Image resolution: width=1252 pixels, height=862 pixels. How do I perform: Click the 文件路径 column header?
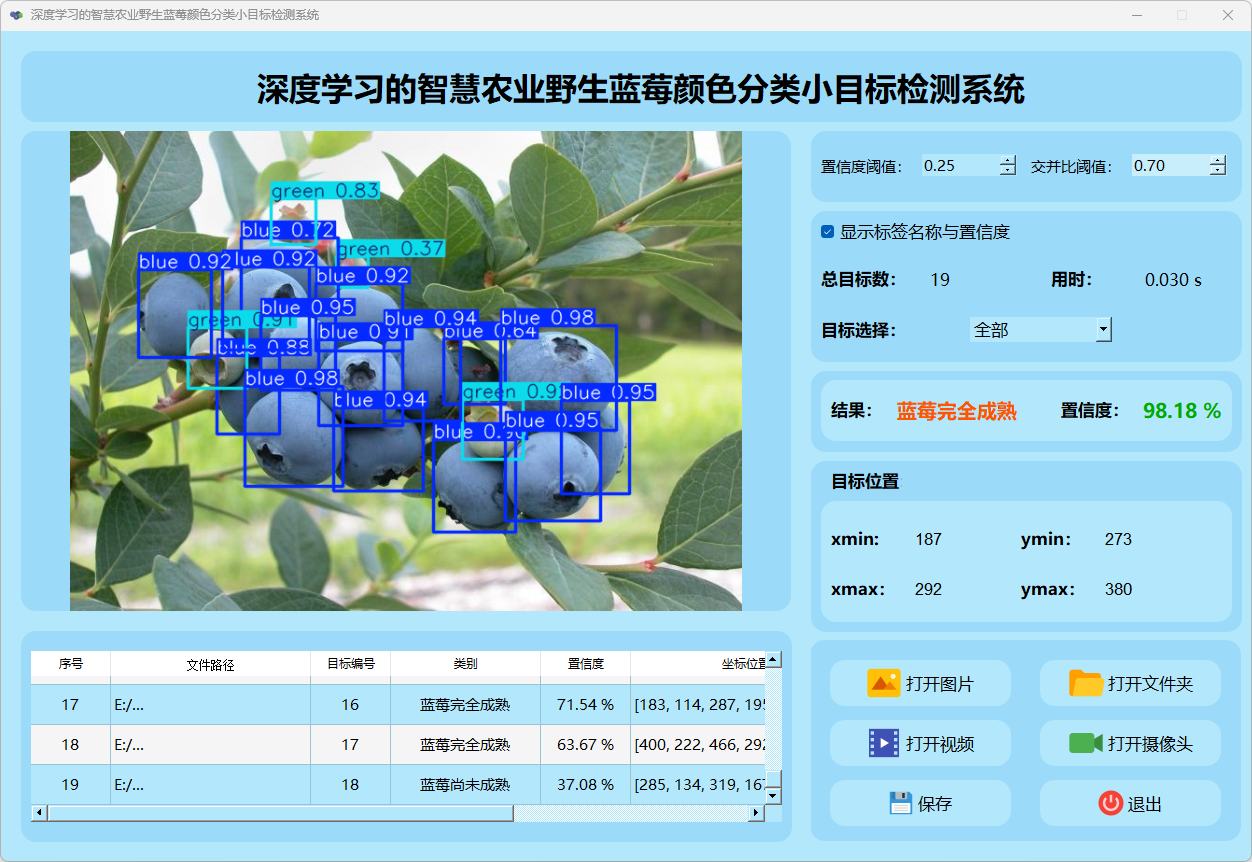[210, 664]
